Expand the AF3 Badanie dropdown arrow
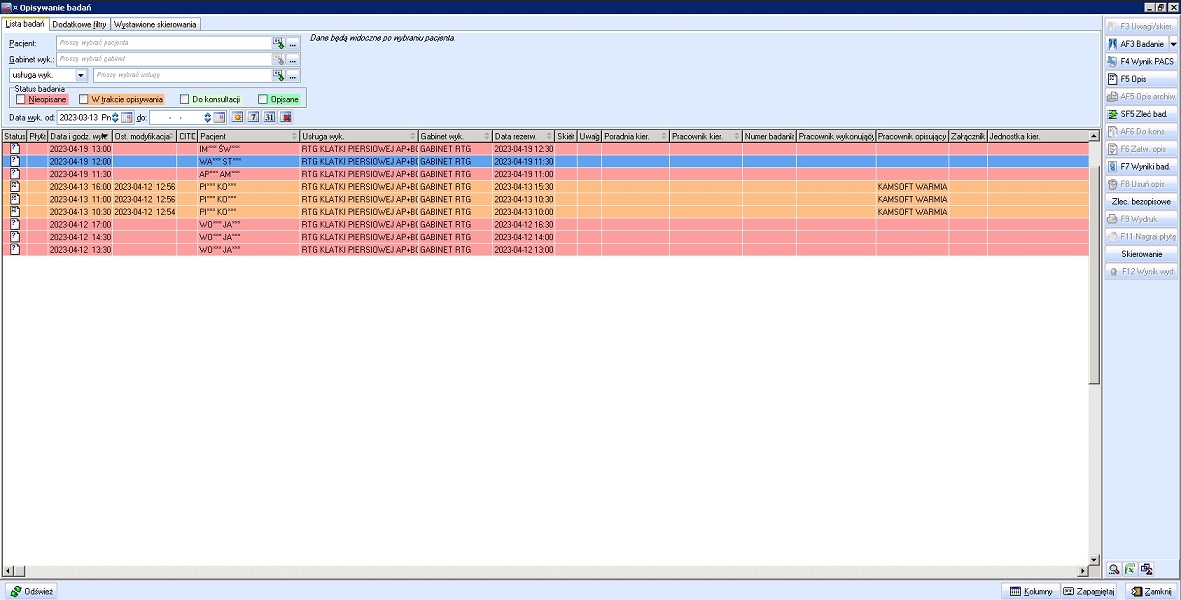 tap(1173, 44)
